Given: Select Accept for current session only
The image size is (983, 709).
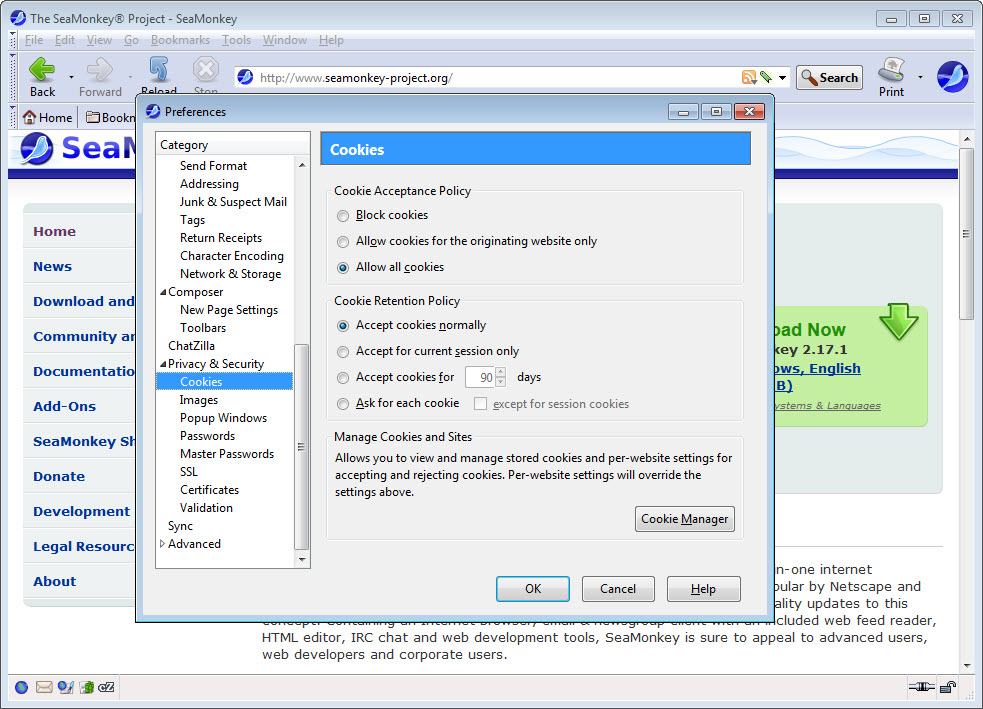Looking at the screenshot, I should point(343,352).
